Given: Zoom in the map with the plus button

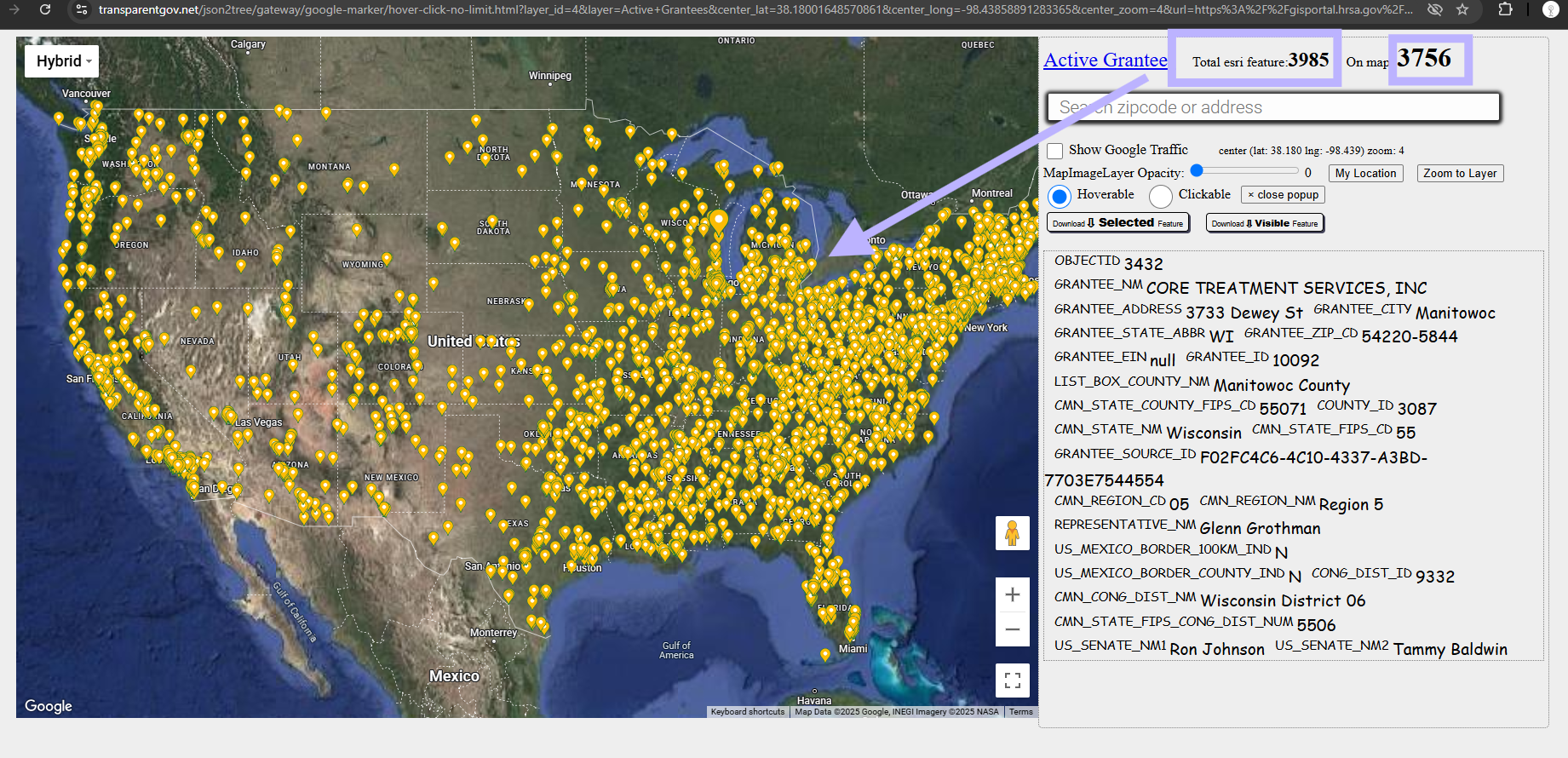Looking at the screenshot, I should coord(1012,594).
